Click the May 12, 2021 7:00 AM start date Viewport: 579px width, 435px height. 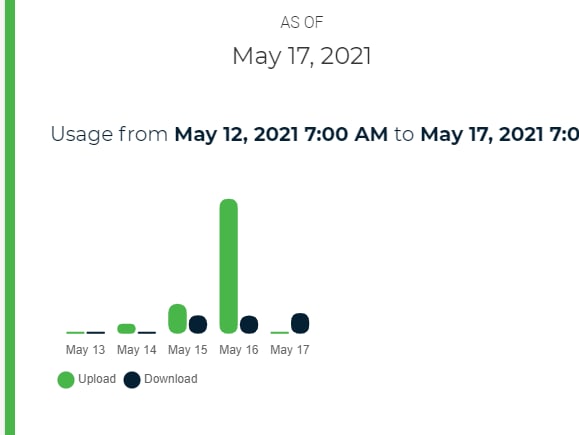tap(281, 134)
